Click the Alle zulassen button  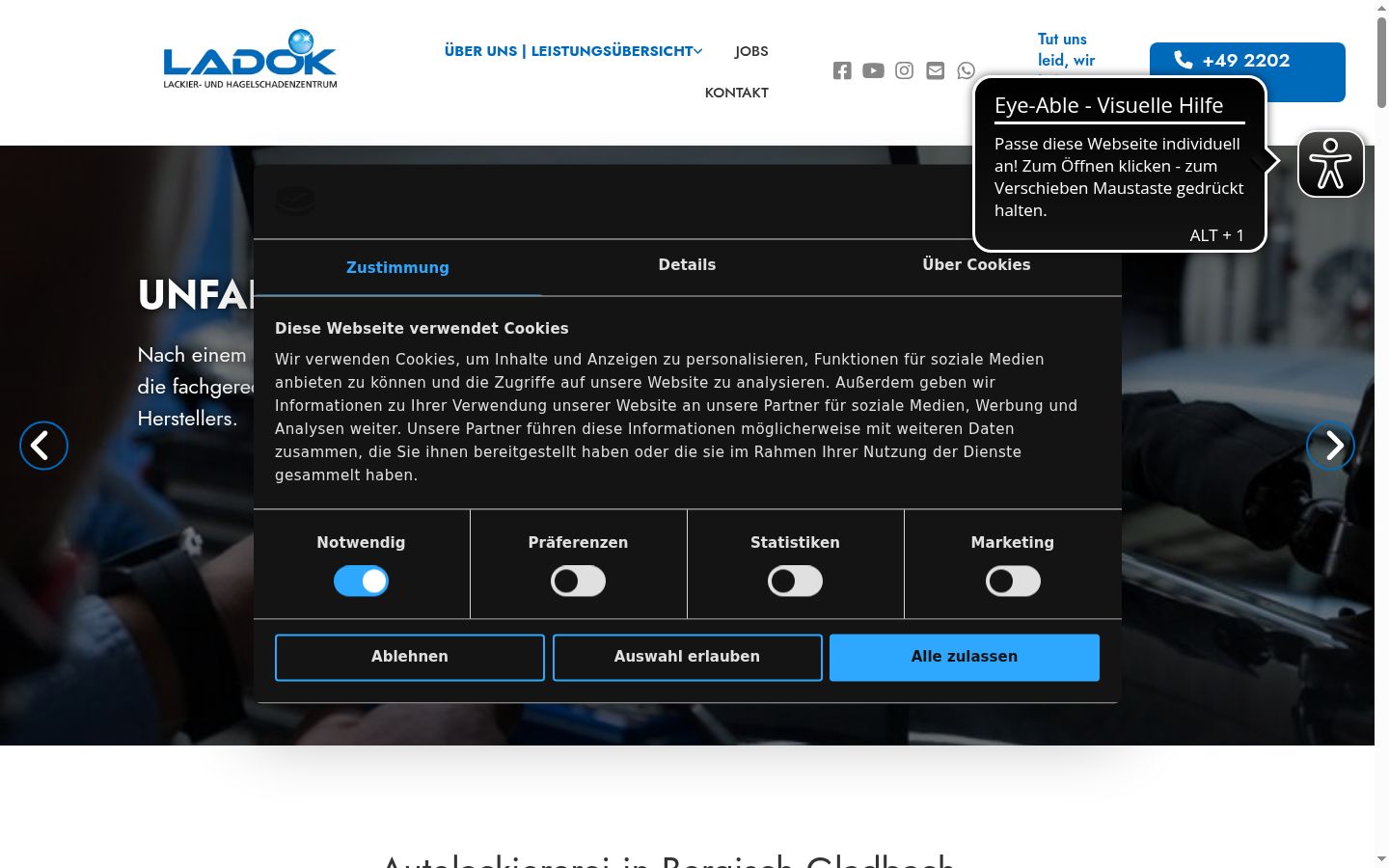(965, 657)
